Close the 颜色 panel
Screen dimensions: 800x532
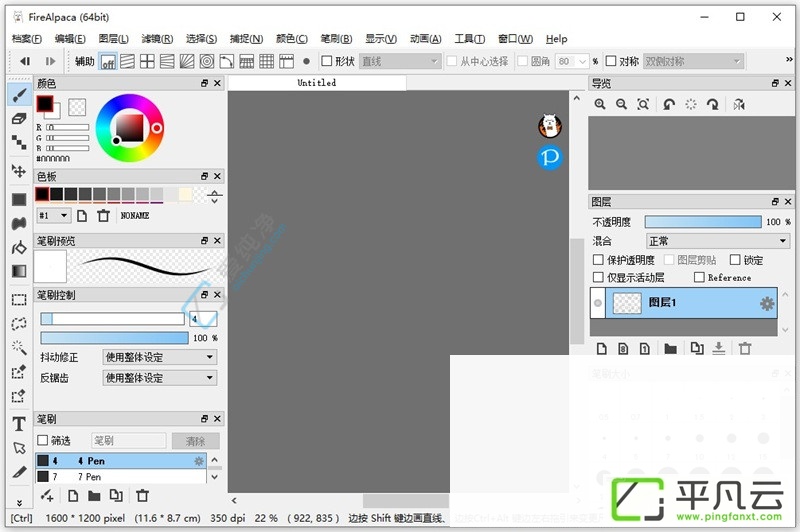[217, 83]
